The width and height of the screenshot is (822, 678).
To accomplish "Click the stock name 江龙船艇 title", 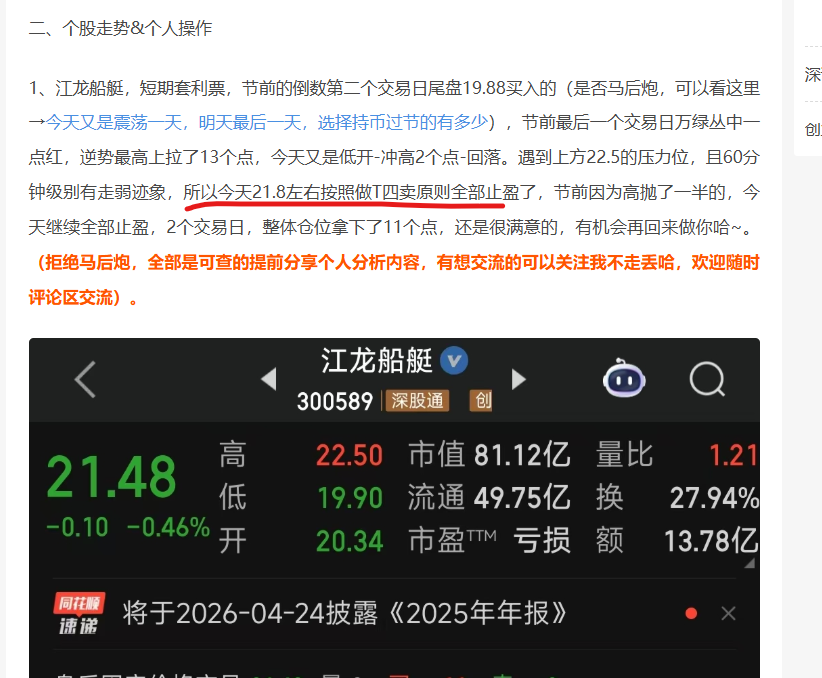I will (x=376, y=361).
